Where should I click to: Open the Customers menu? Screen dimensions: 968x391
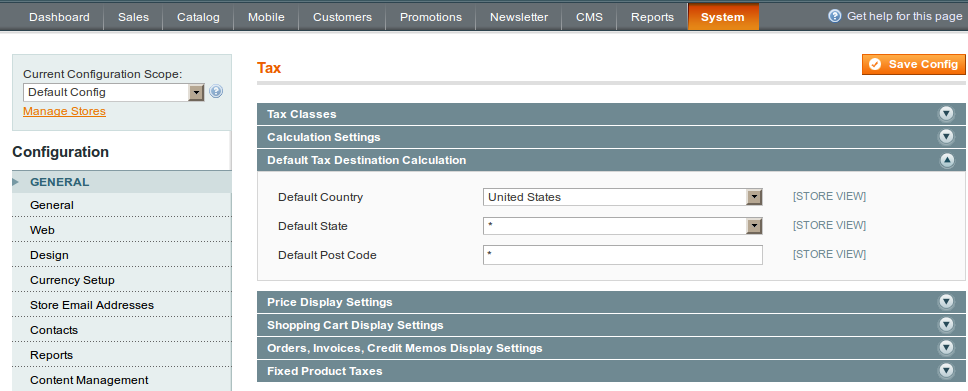(x=342, y=17)
